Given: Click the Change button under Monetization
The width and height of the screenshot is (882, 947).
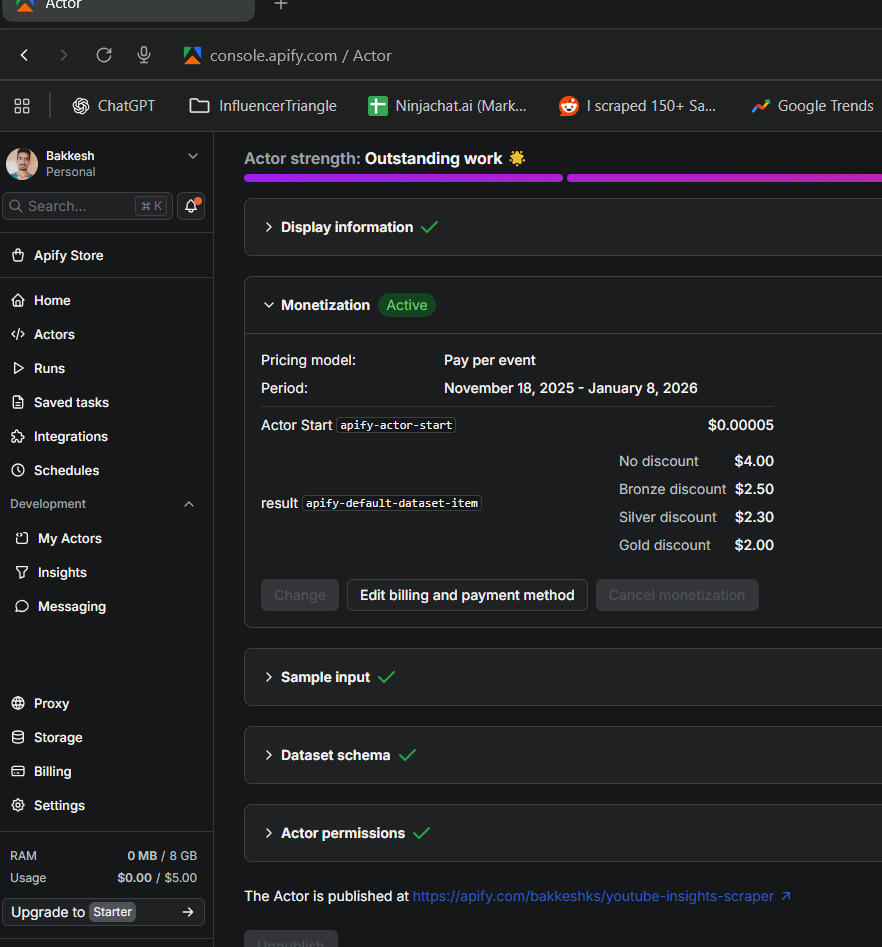Looking at the screenshot, I should coord(300,595).
